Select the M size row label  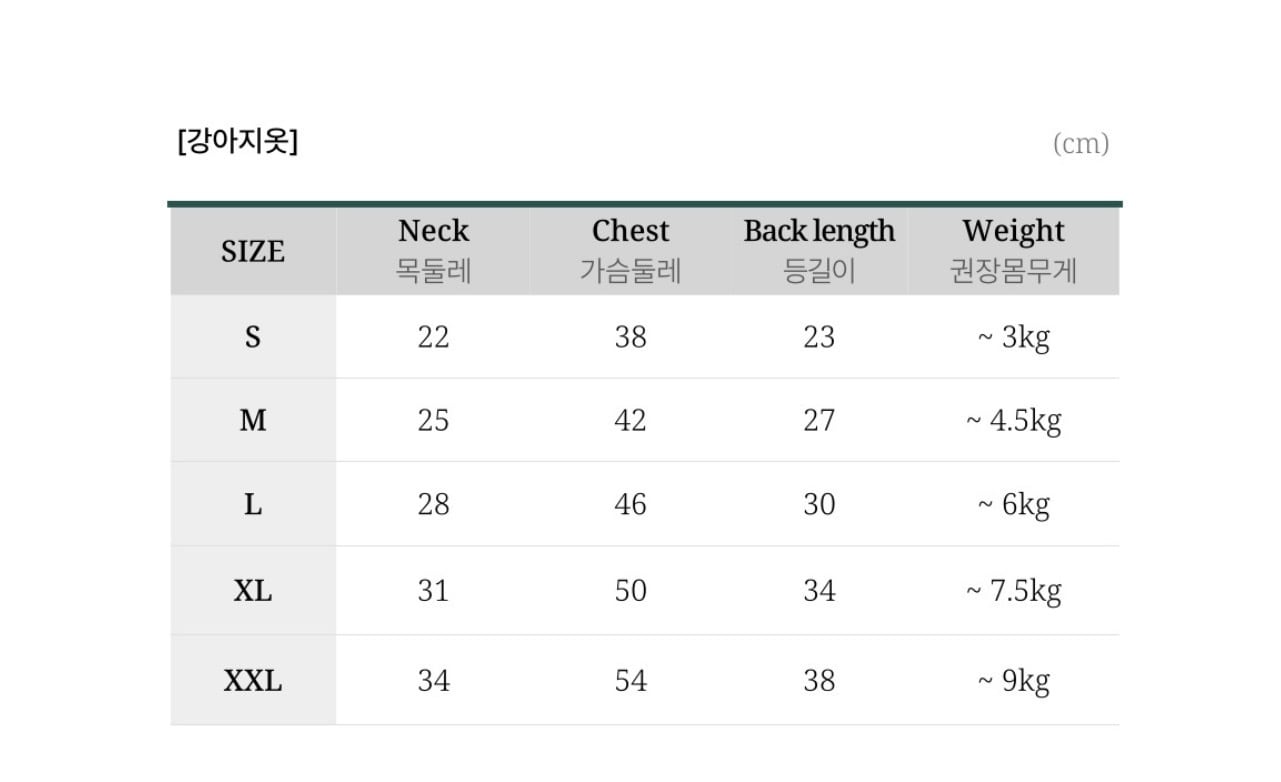253,421
